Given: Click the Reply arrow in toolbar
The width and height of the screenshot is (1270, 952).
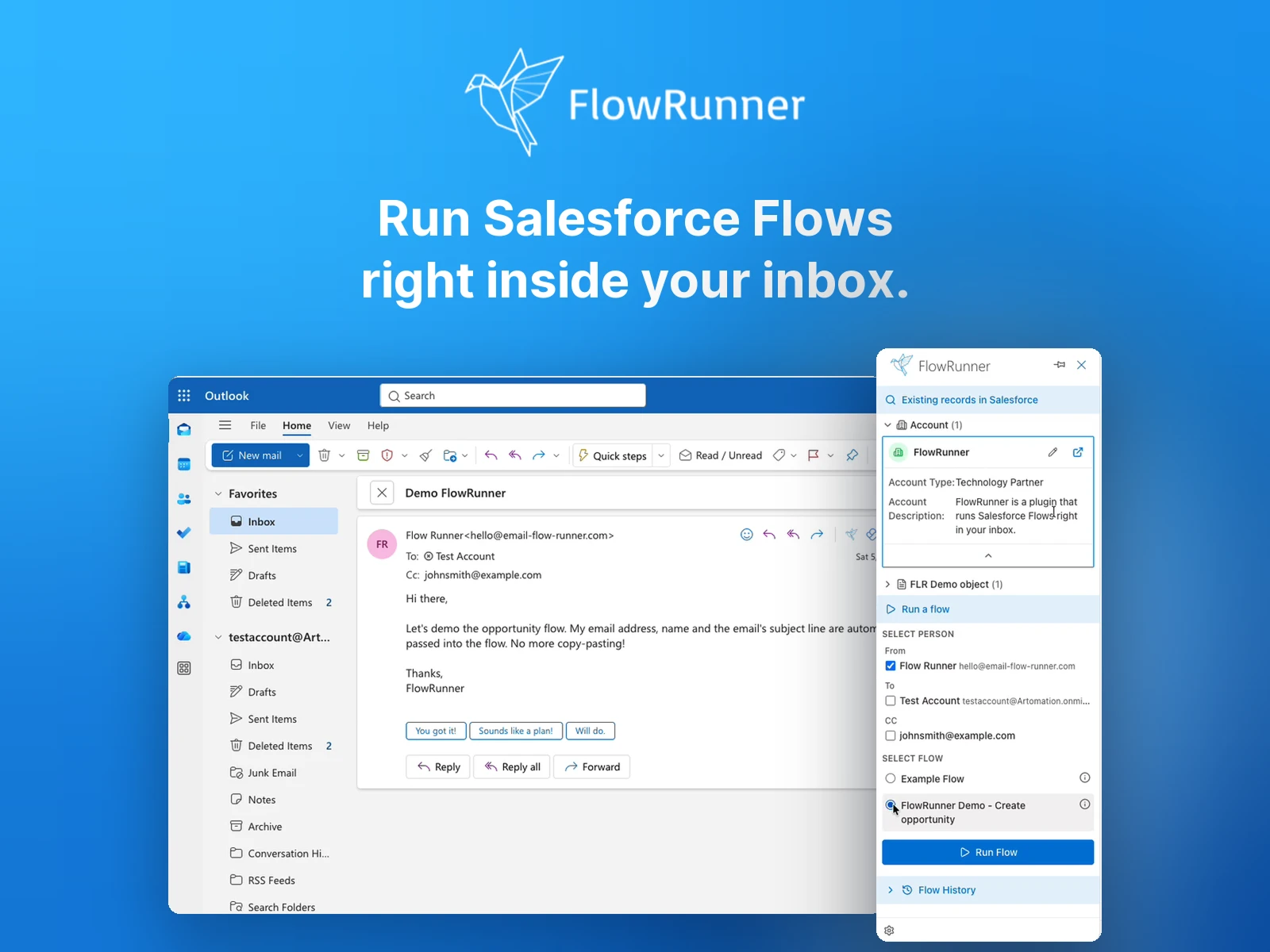Looking at the screenshot, I should click(491, 455).
